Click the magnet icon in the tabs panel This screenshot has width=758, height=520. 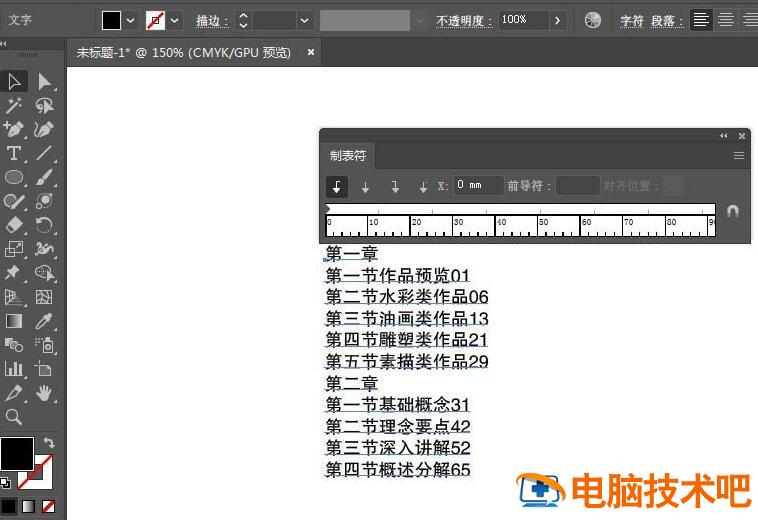point(733,211)
